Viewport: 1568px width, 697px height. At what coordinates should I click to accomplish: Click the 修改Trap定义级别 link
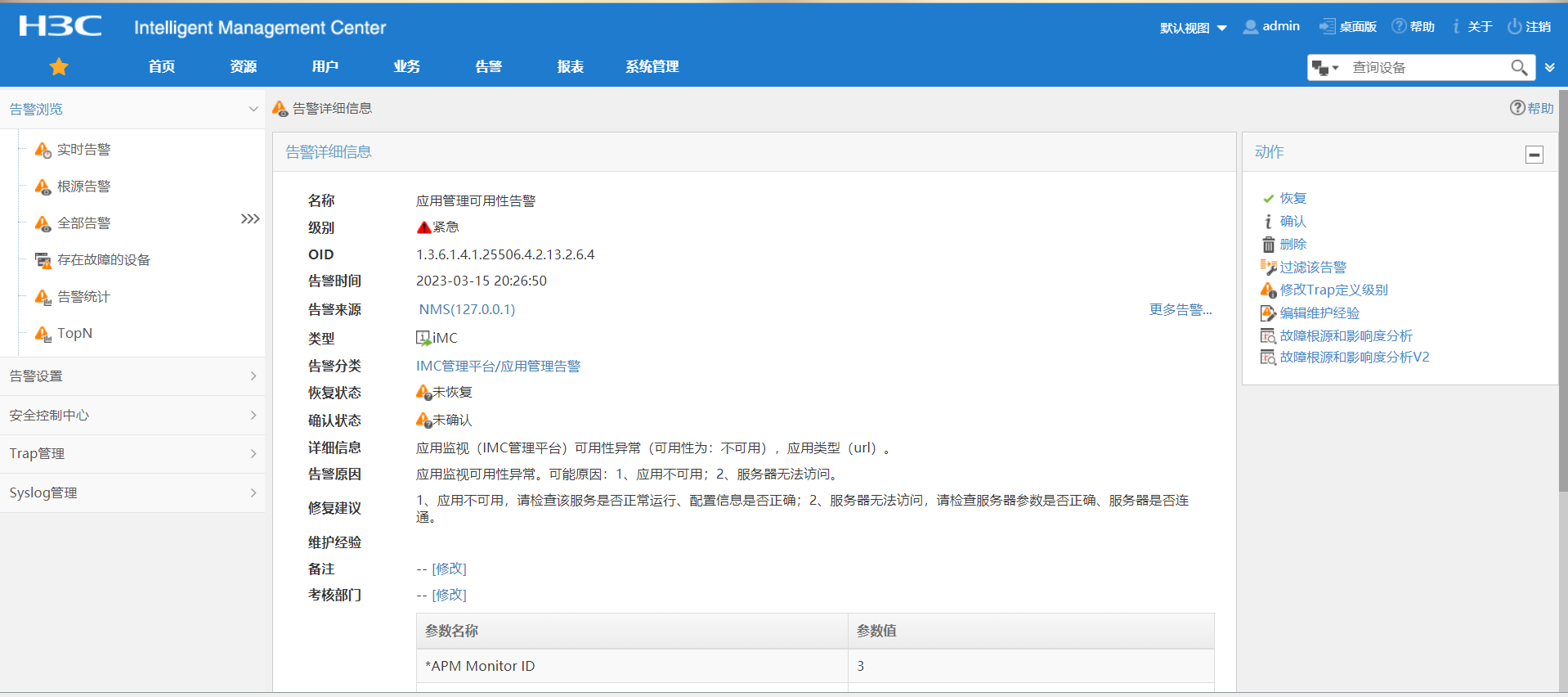(x=1334, y=290)
